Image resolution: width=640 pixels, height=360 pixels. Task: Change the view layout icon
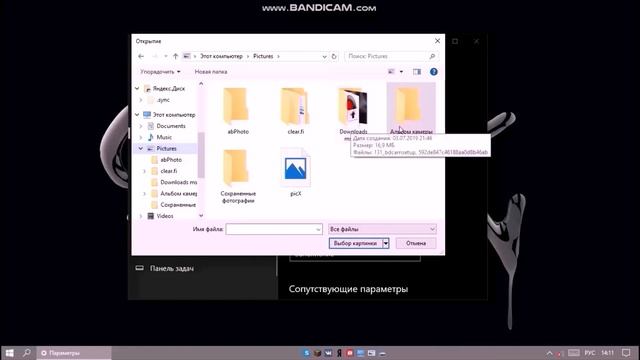tap(391, 72)
